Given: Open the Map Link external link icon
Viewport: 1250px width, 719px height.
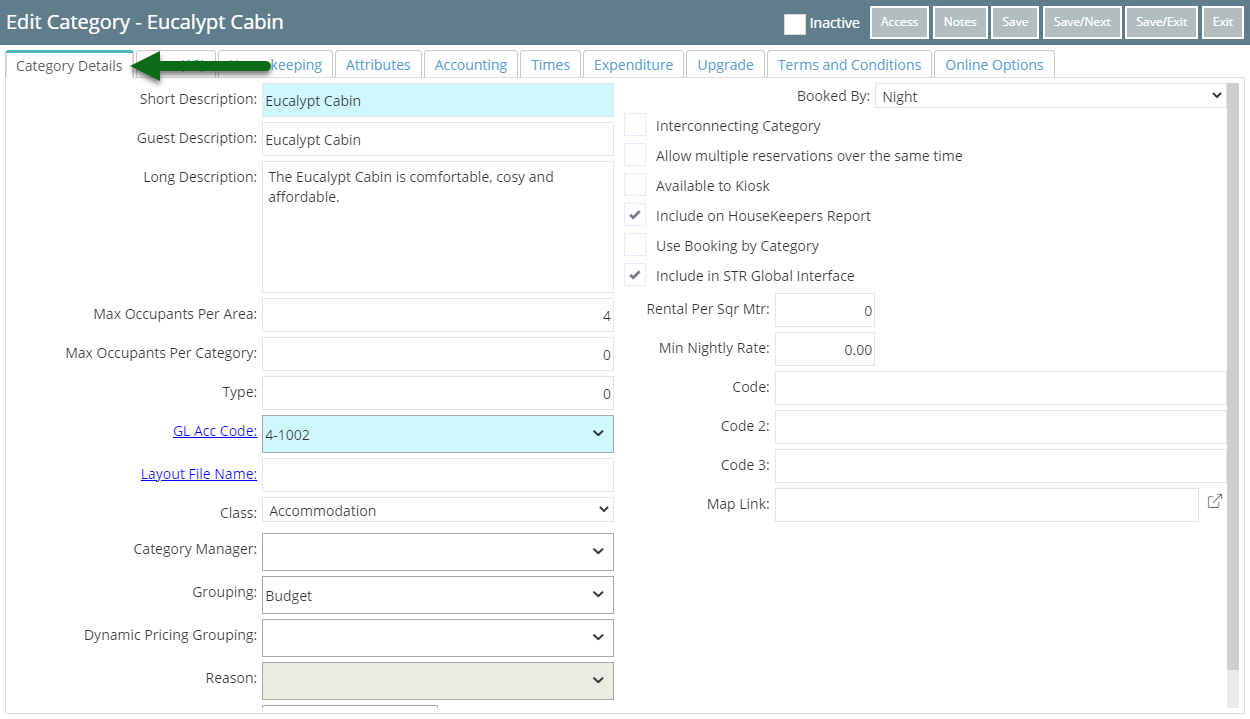Looking at the screenshot, I should click(x=1214, y=502).
